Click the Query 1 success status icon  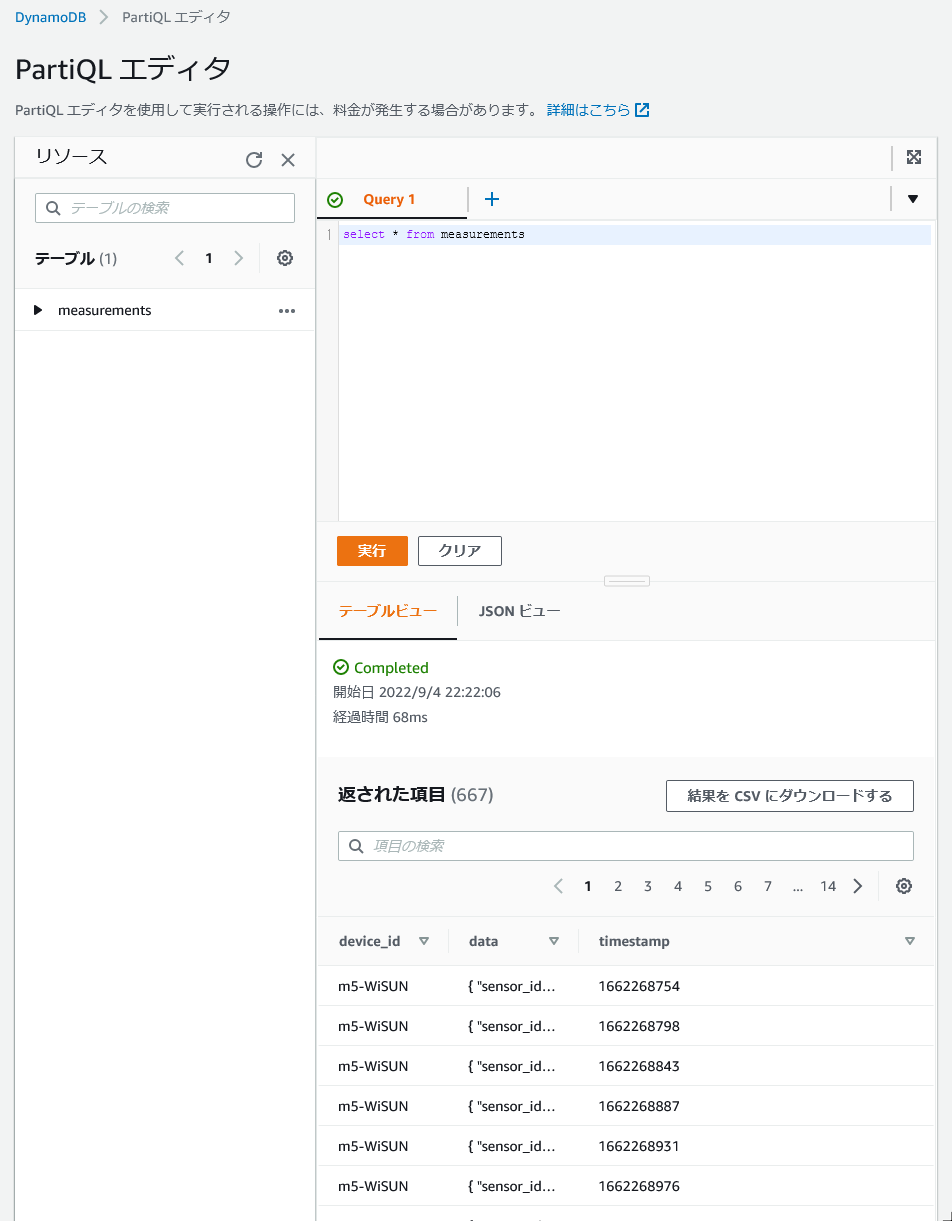click(335, 200)
